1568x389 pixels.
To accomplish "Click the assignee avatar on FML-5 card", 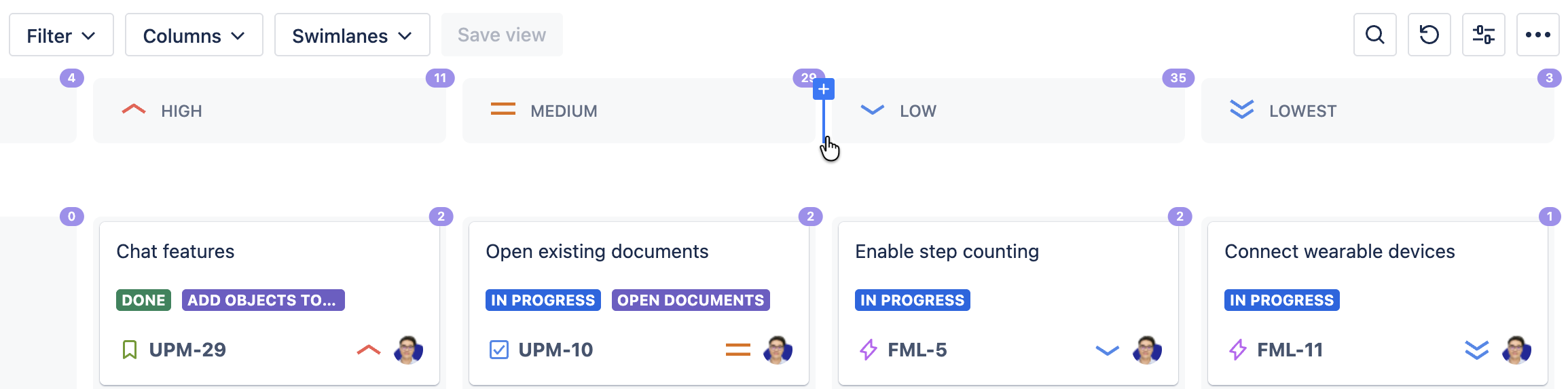I will click(x=1147, y=350).
